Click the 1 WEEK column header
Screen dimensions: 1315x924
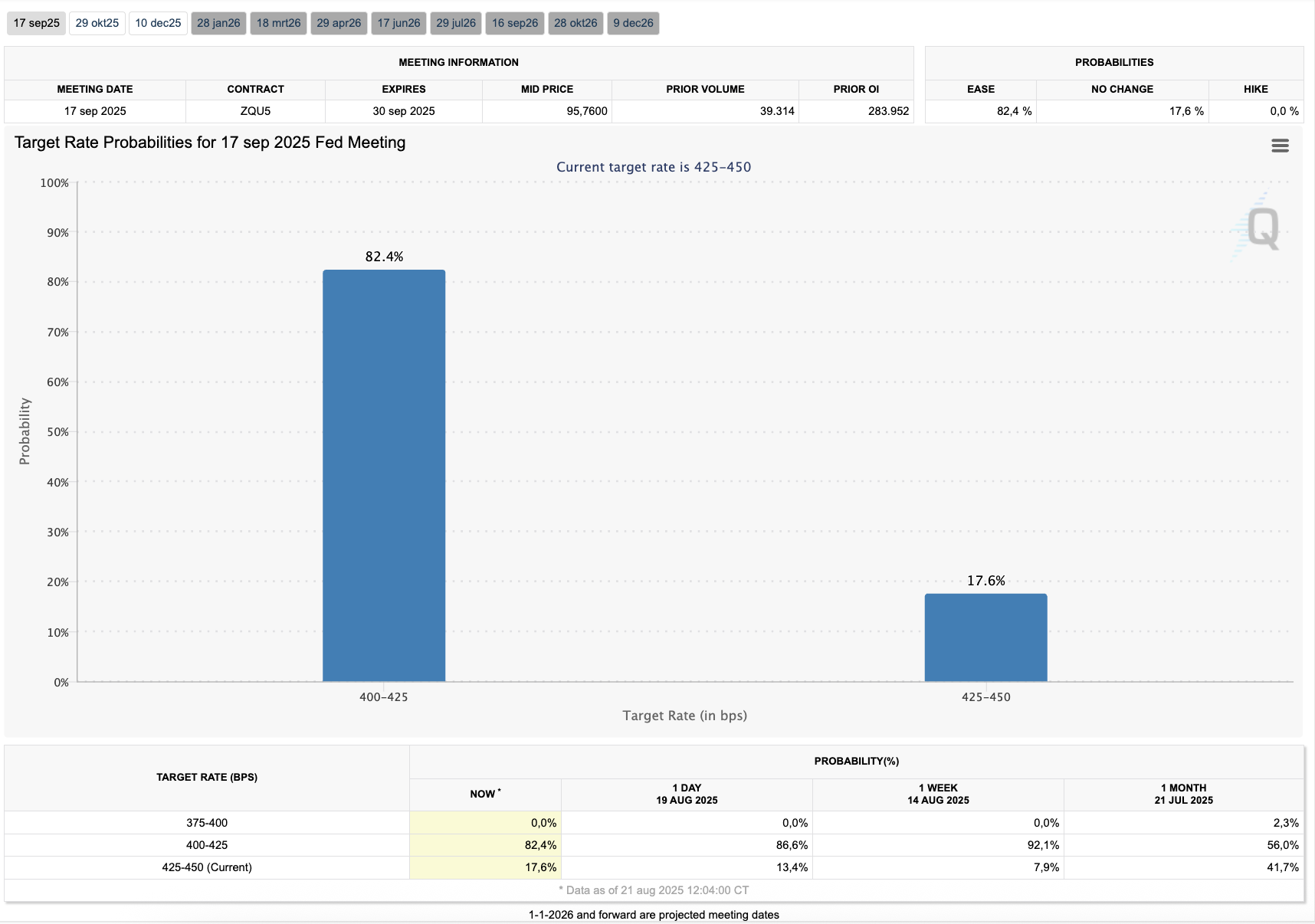[938, 794]
